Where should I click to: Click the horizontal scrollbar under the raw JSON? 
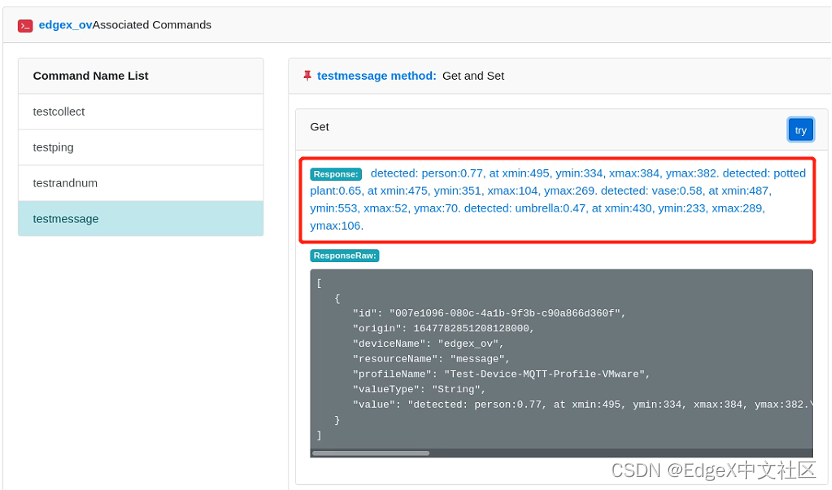click(371, 453)
